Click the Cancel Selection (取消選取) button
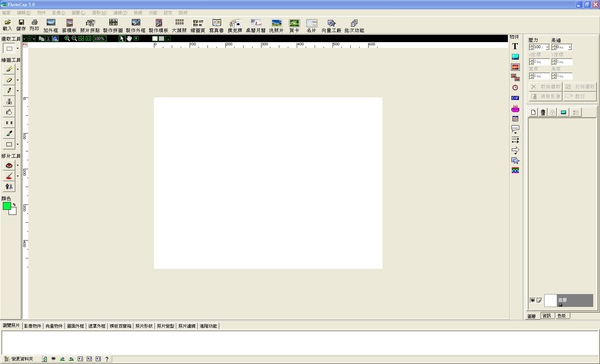600x364 pixels. pyautogui.click(x=546, y=87)
